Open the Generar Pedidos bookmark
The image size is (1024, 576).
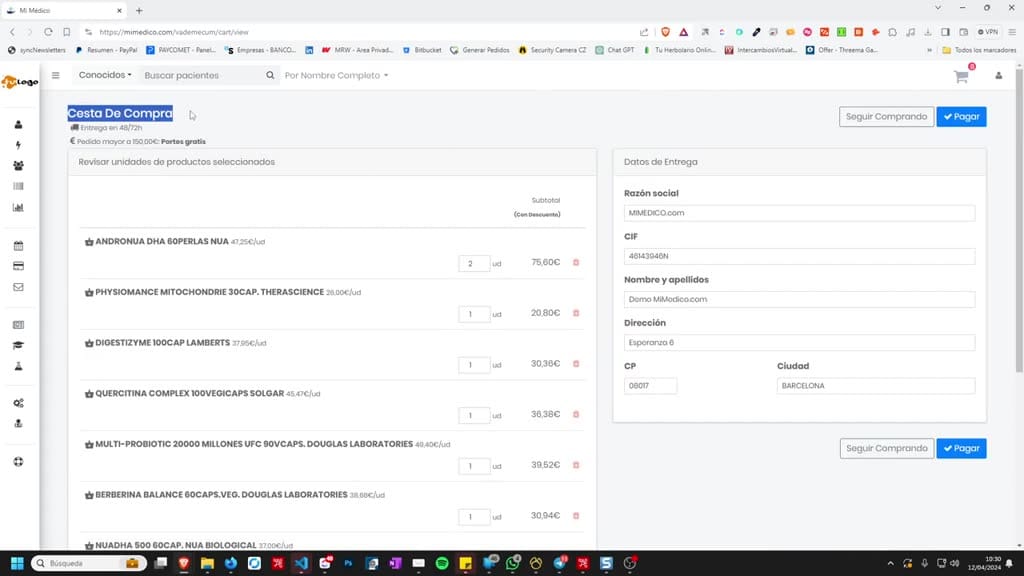point(479,50)
